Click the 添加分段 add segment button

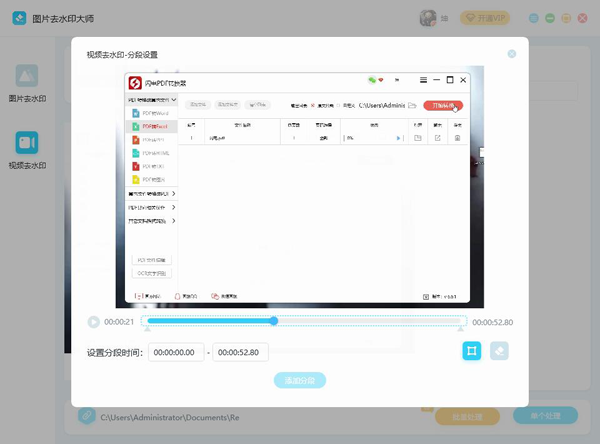(x=300, y=380)
